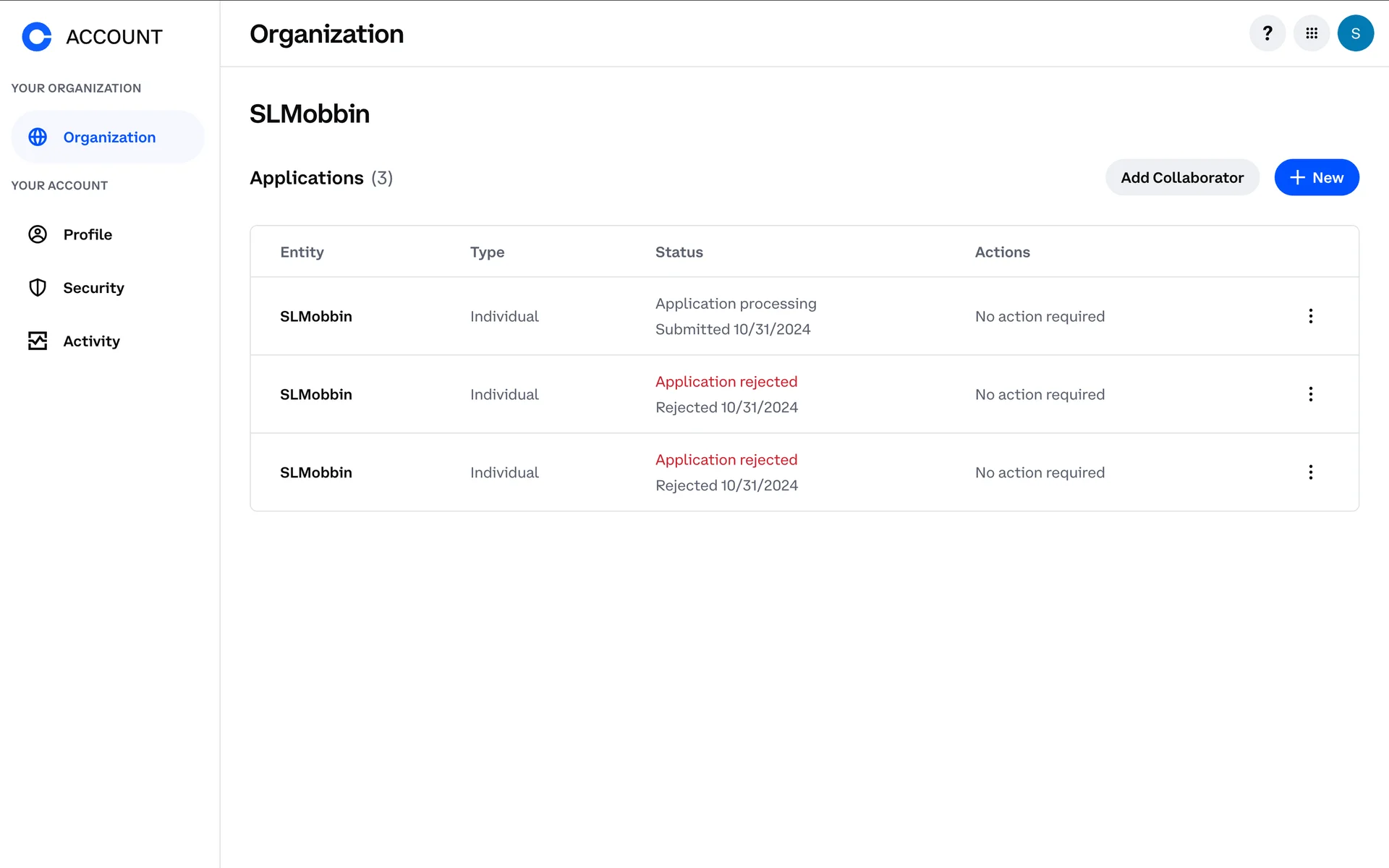Open three-dot menu for last application row
This screenshot has width=1389, height=868.
pos(1310,472)
